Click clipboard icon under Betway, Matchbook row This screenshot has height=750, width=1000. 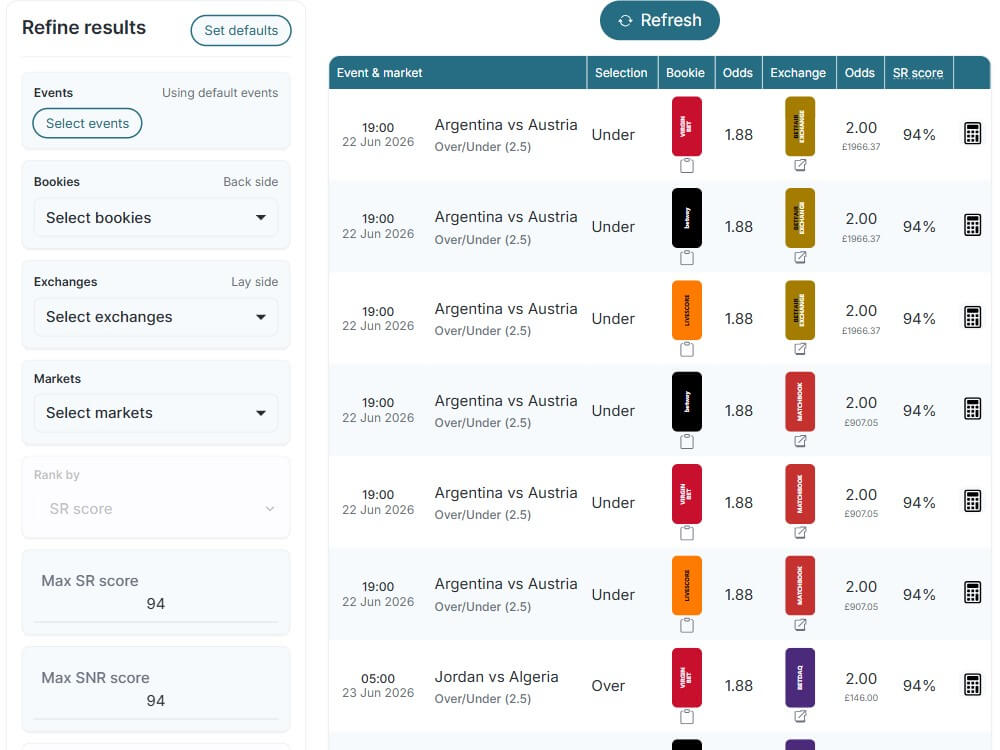pyautogui.click(x=687, y=441)
